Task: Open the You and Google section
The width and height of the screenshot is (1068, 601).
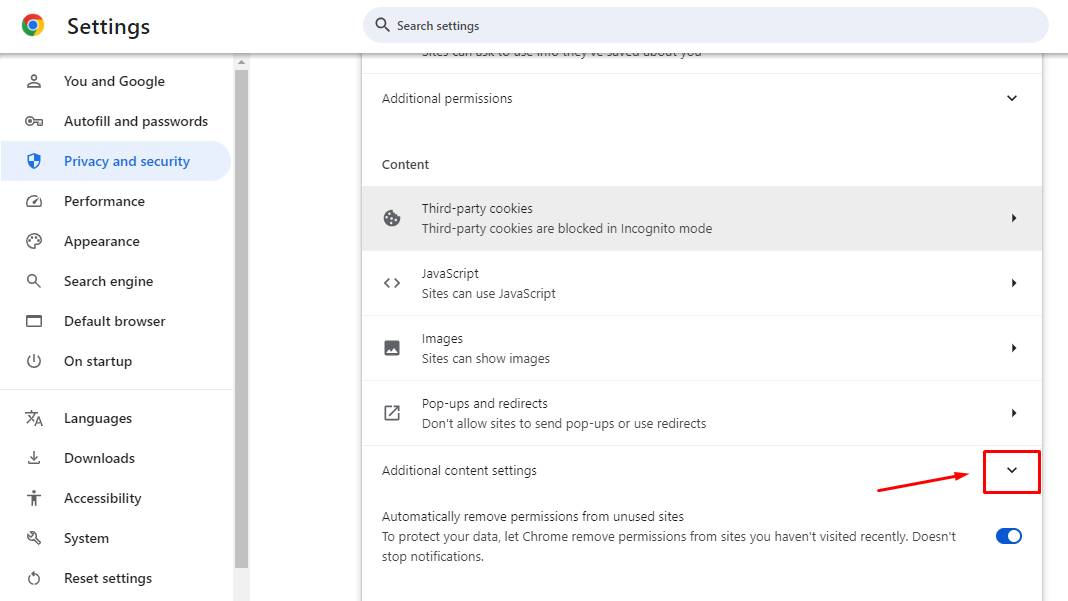Action: [116, 81]
